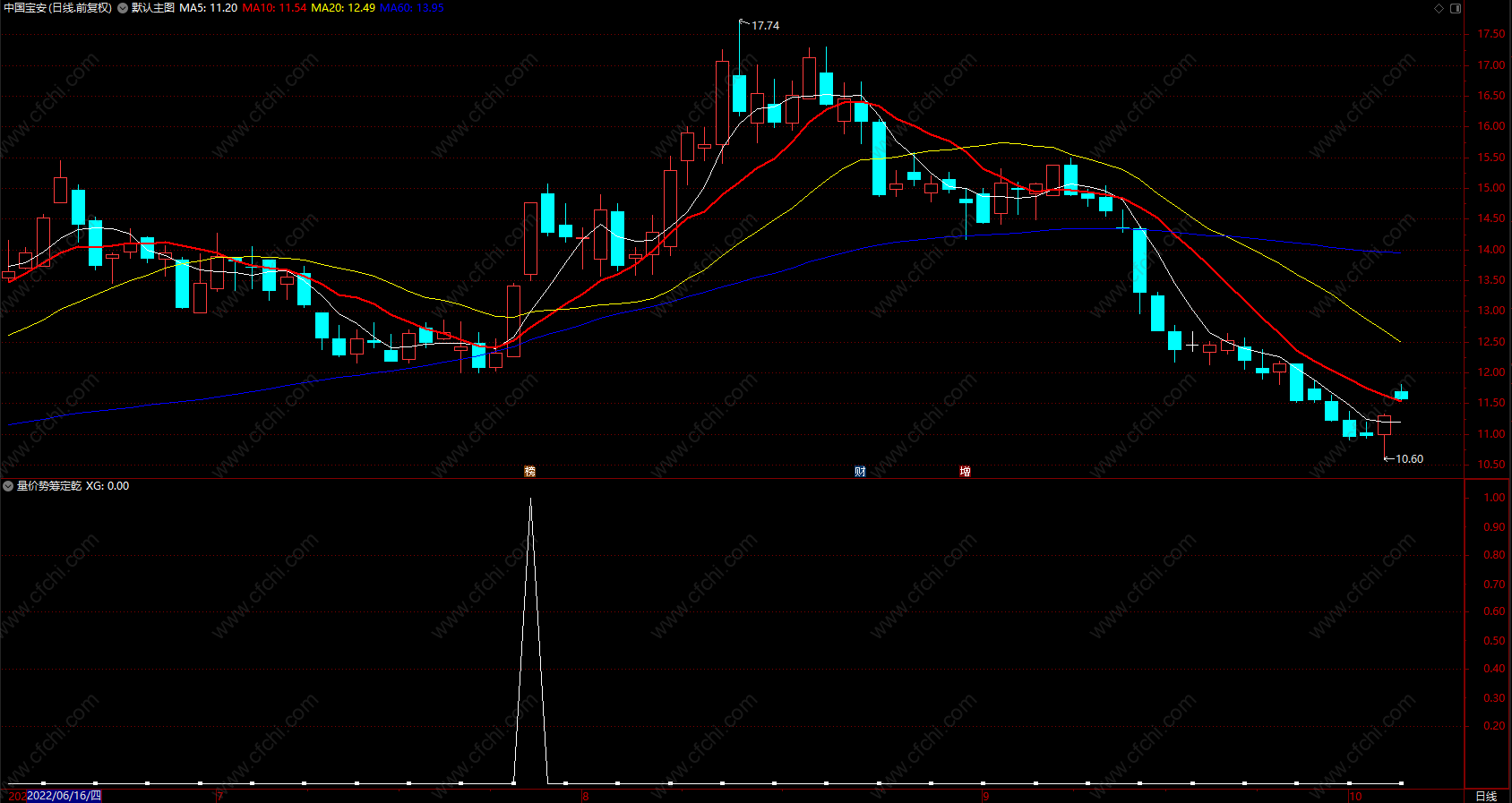Click the XG: 0.00 value label
The image size is (1512, 803).
[x=107, y=486]
